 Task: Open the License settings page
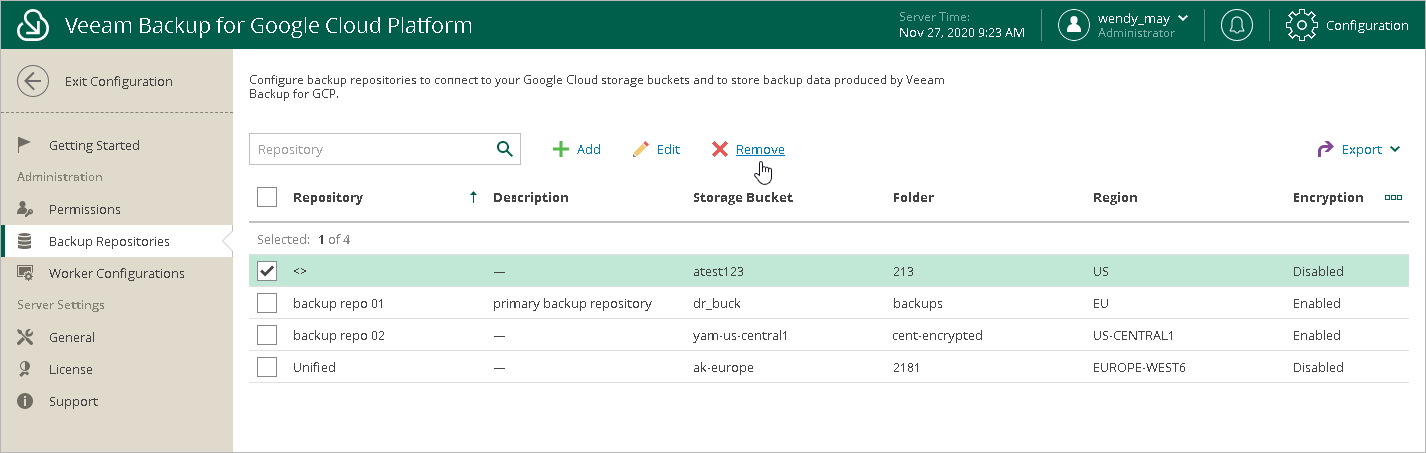[x=70, y=369]
